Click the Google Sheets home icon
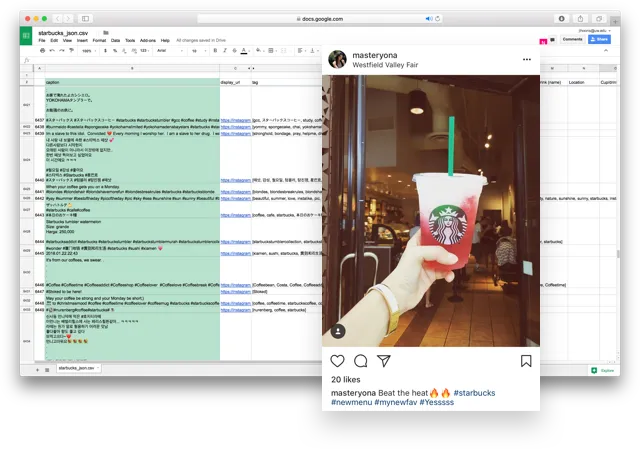This screenshot has height=449, width=640. pyautogui.click(x=26, y=36)
